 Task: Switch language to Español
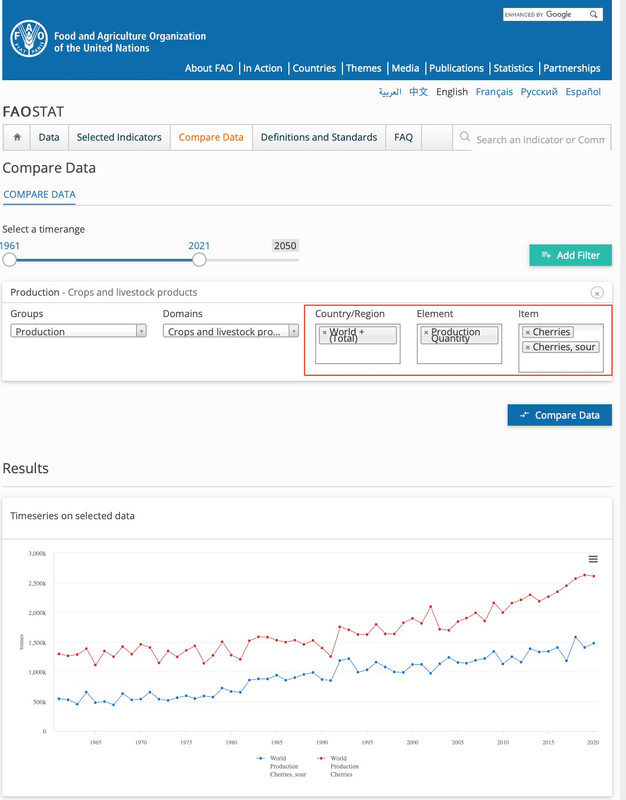pos(583,92)
